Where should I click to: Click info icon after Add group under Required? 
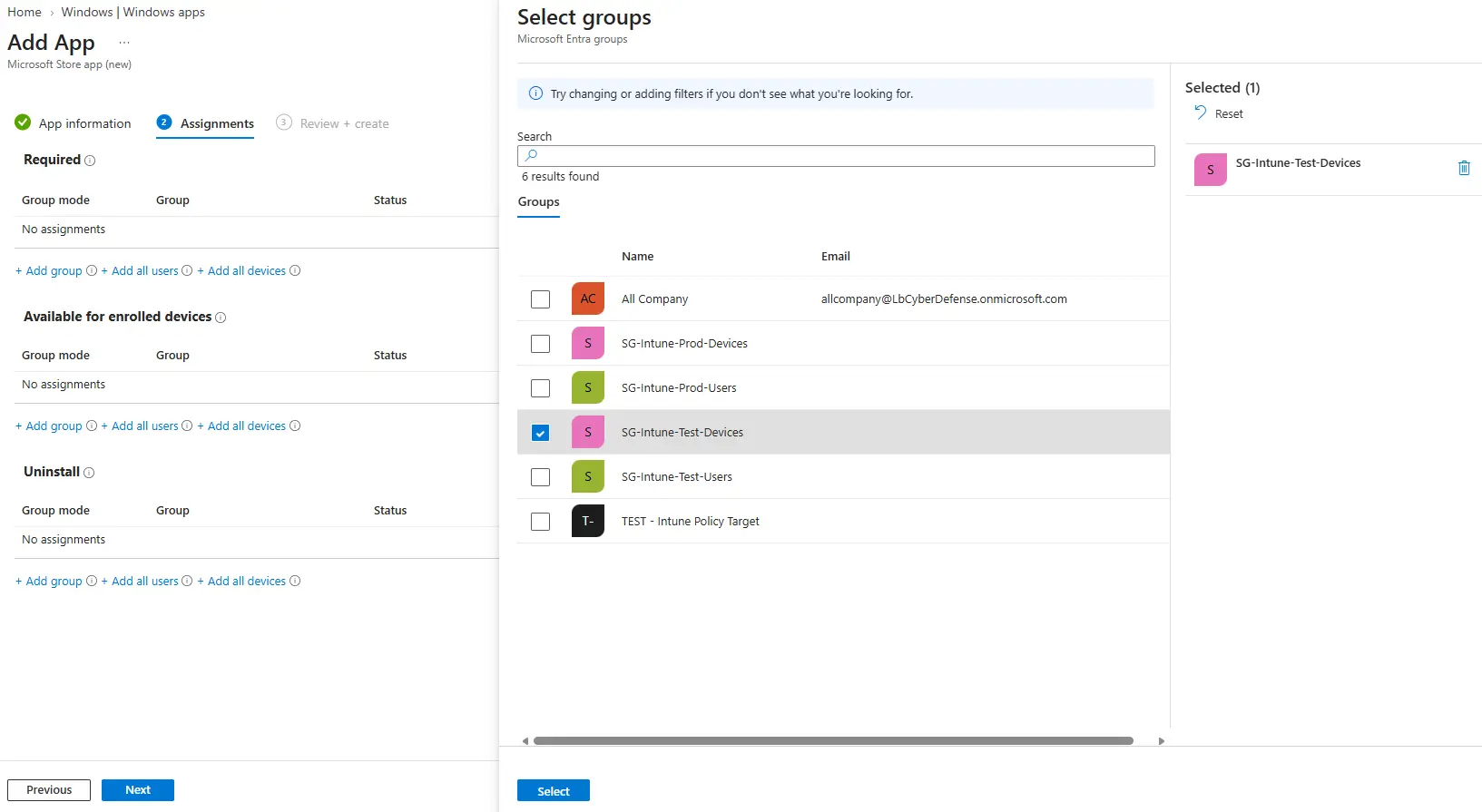point(92,270)
